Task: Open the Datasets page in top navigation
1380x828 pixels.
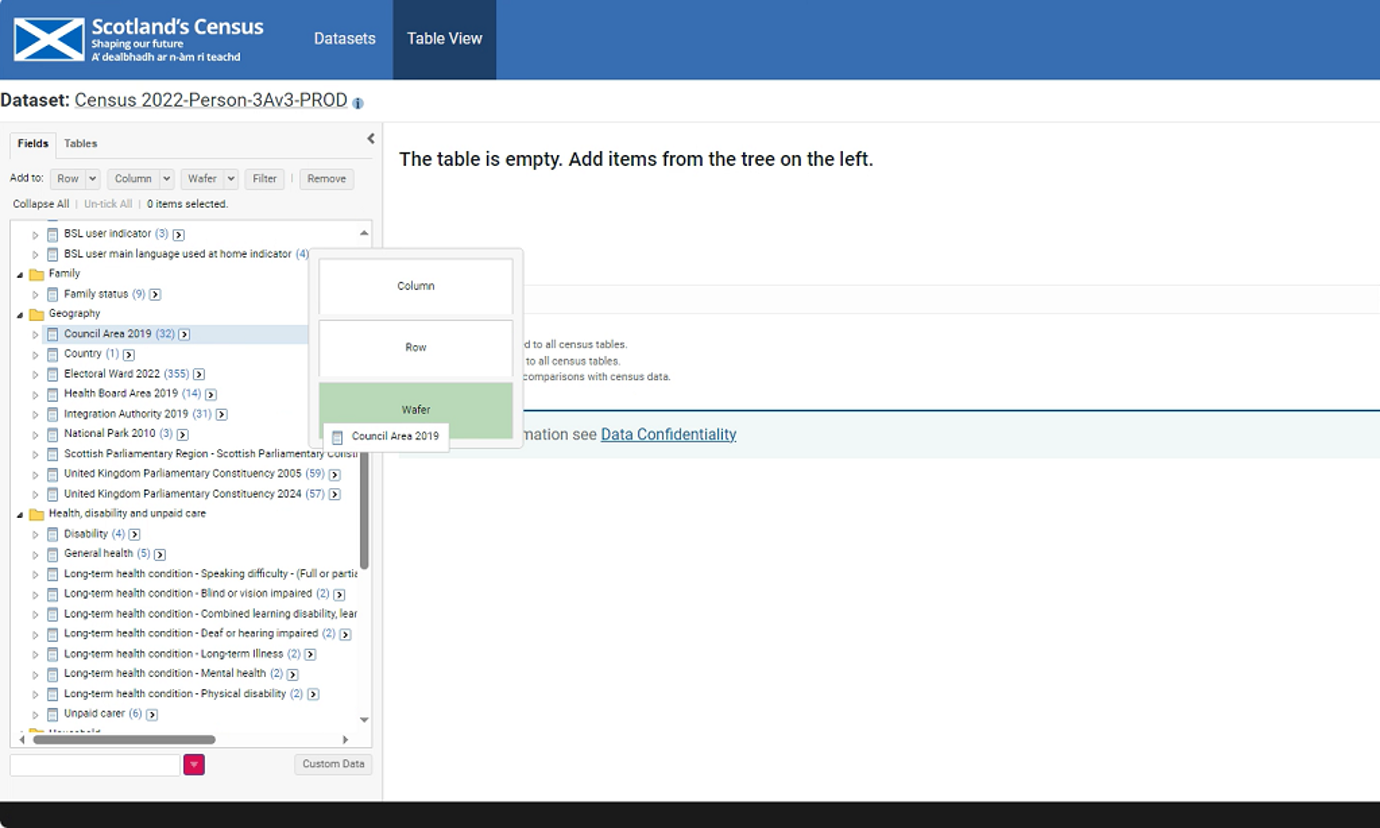Action: click(x=344, y=39)
